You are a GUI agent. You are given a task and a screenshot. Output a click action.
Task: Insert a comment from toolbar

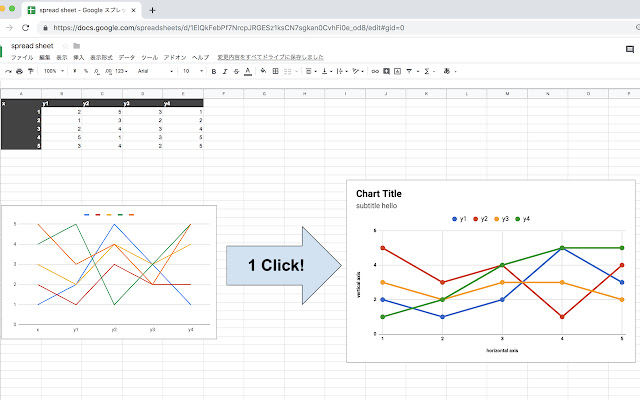(x=386, y=71)
